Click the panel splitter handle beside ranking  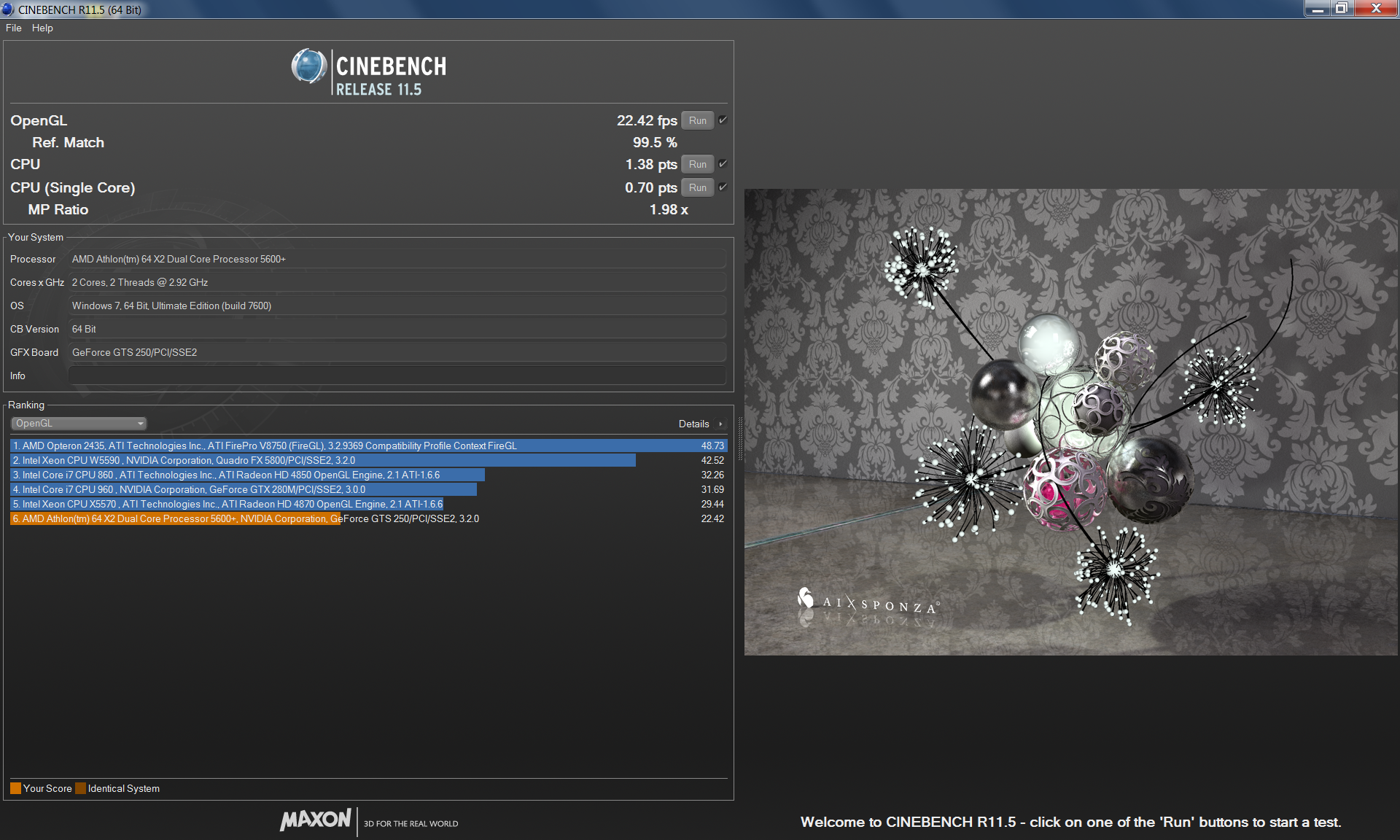pos(739,439)
